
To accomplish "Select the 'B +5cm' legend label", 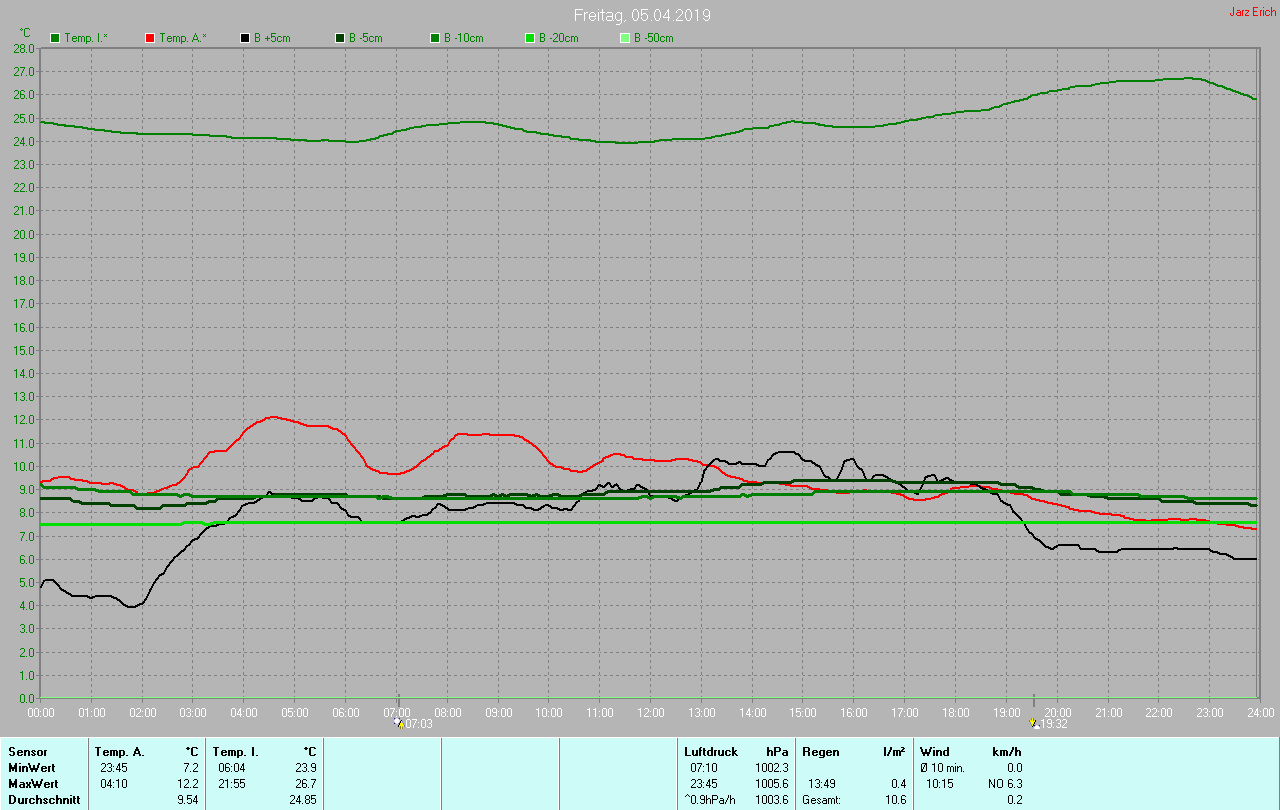I will (x=272, y=38).
